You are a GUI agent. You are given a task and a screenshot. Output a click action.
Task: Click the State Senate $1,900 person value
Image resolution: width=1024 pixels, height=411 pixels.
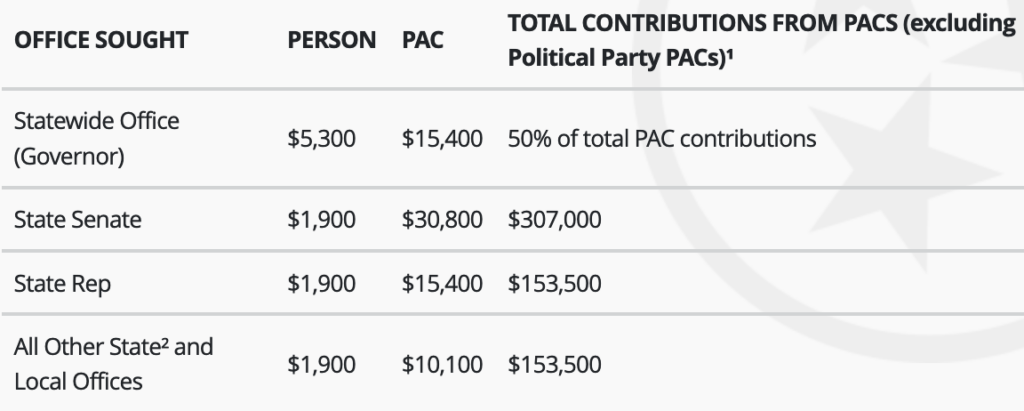(321, 220)
